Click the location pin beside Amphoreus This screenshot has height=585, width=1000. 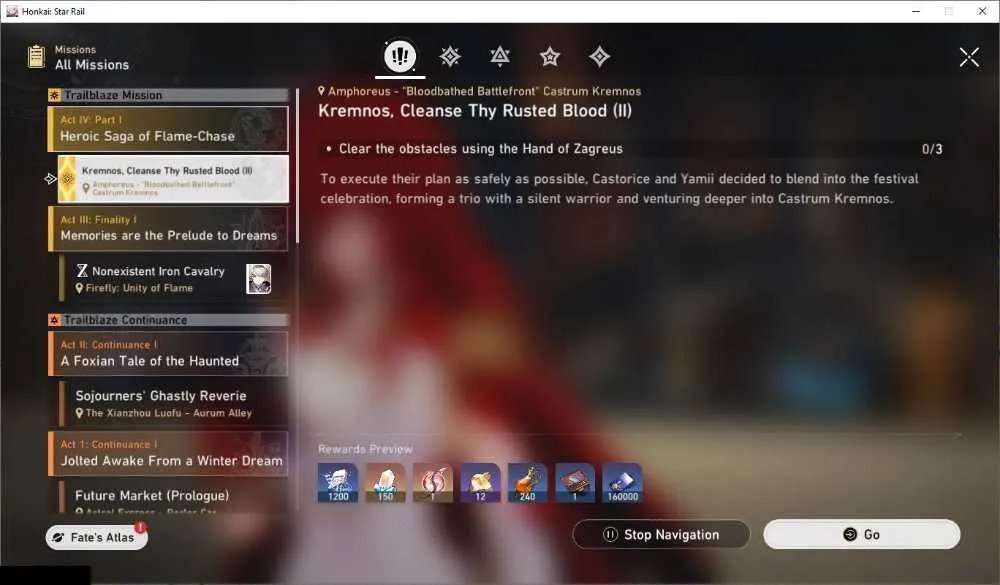pyautogui.click(x=322, y=91)
